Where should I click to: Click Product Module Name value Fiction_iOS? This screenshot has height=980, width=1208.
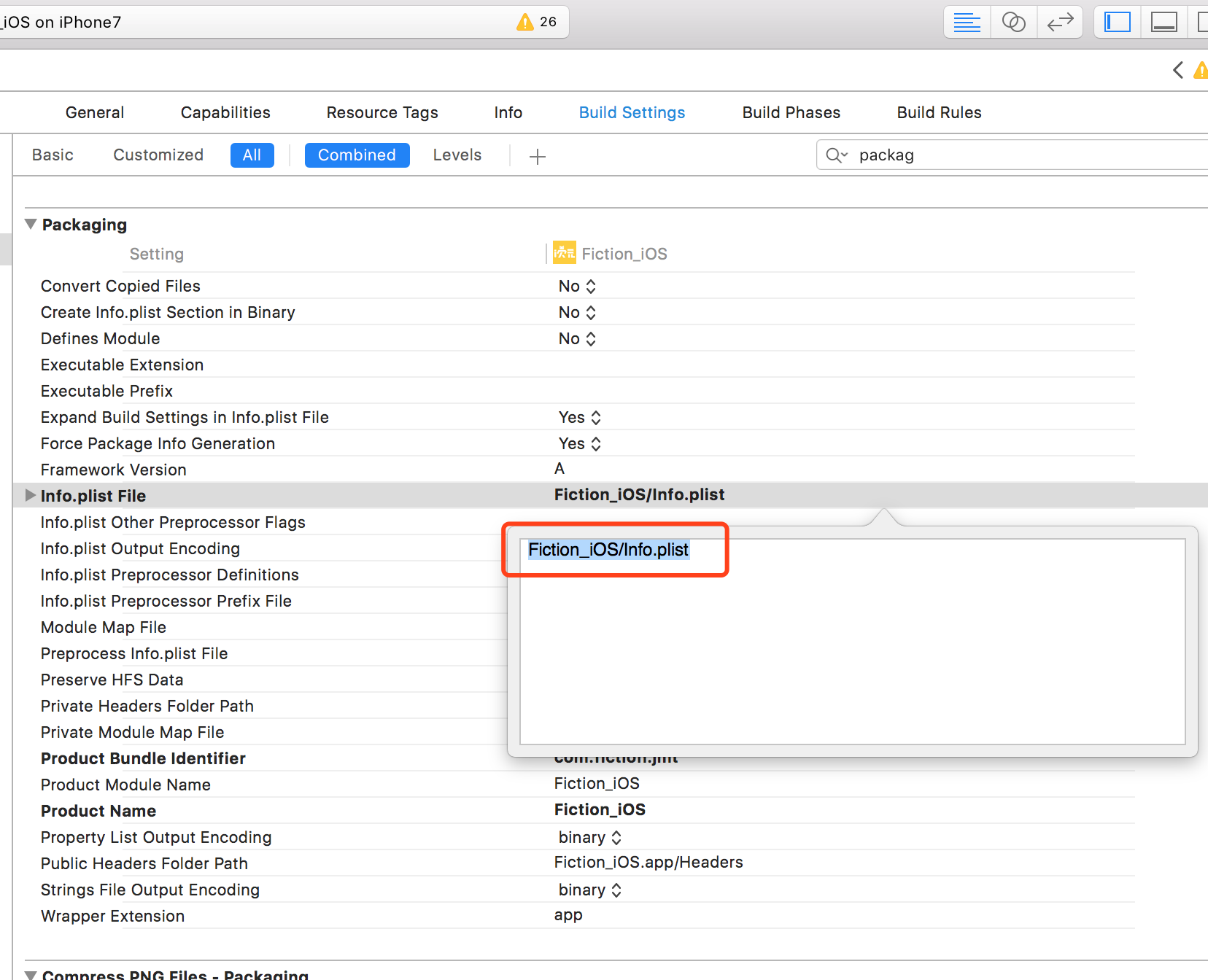point(597,783)
